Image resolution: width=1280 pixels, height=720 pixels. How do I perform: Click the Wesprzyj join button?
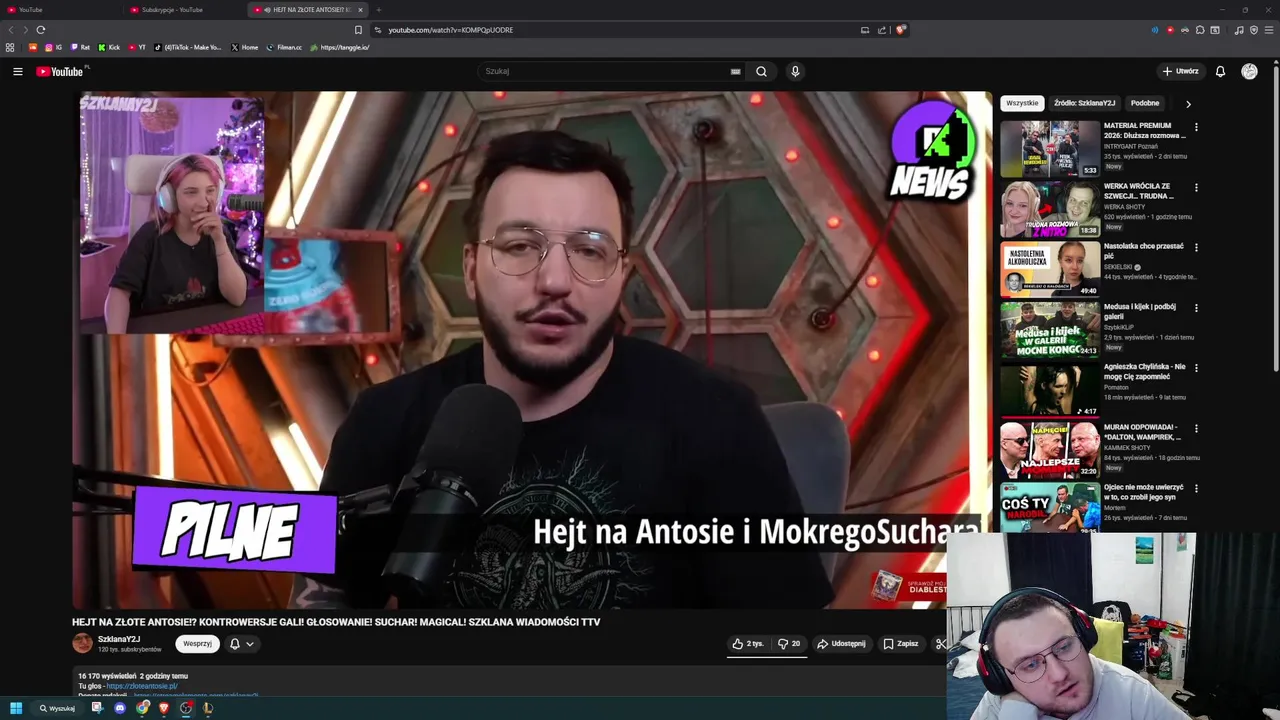pos(197,644)
